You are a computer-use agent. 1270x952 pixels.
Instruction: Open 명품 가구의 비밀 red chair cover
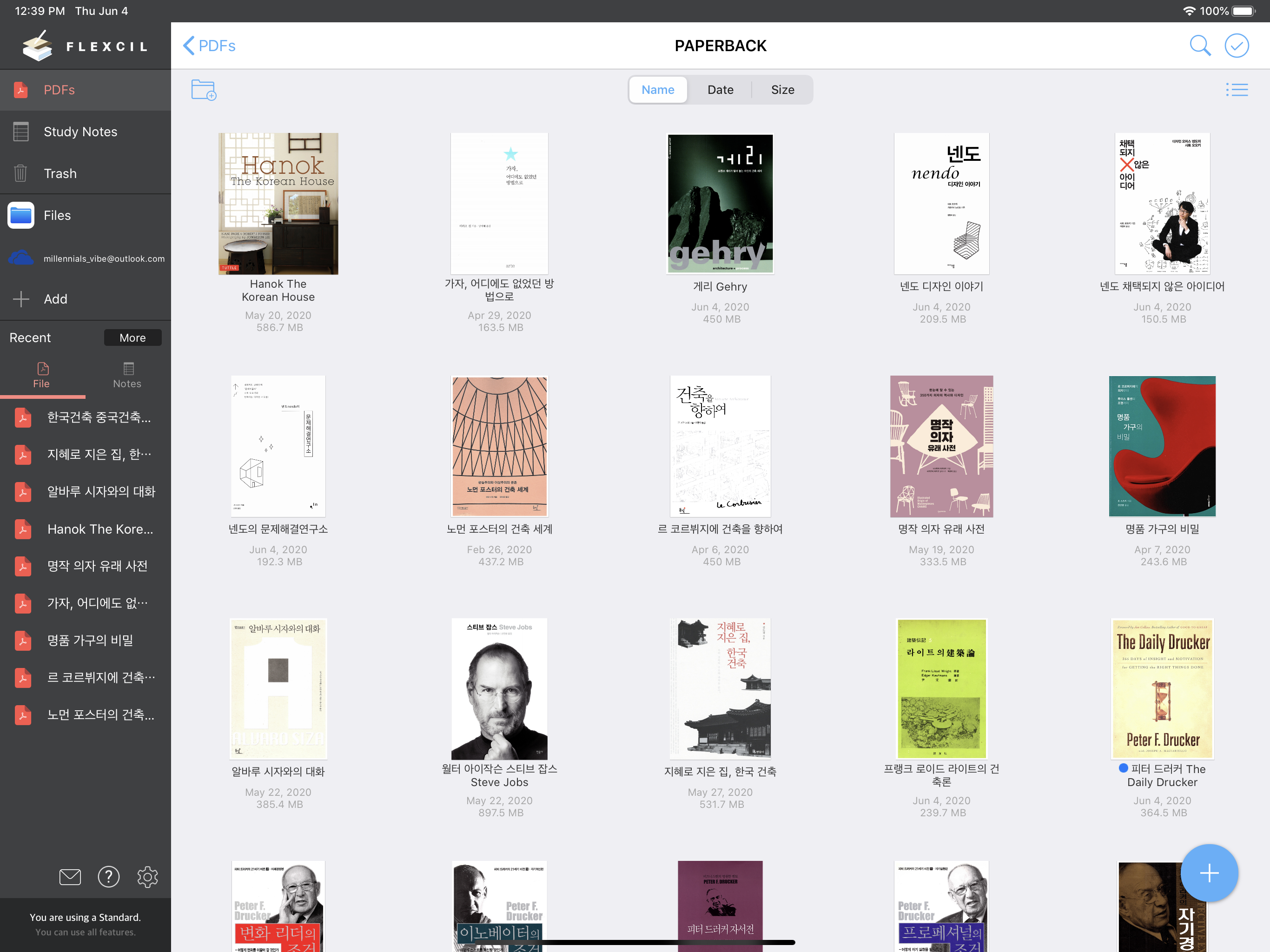pos(1162,446)
